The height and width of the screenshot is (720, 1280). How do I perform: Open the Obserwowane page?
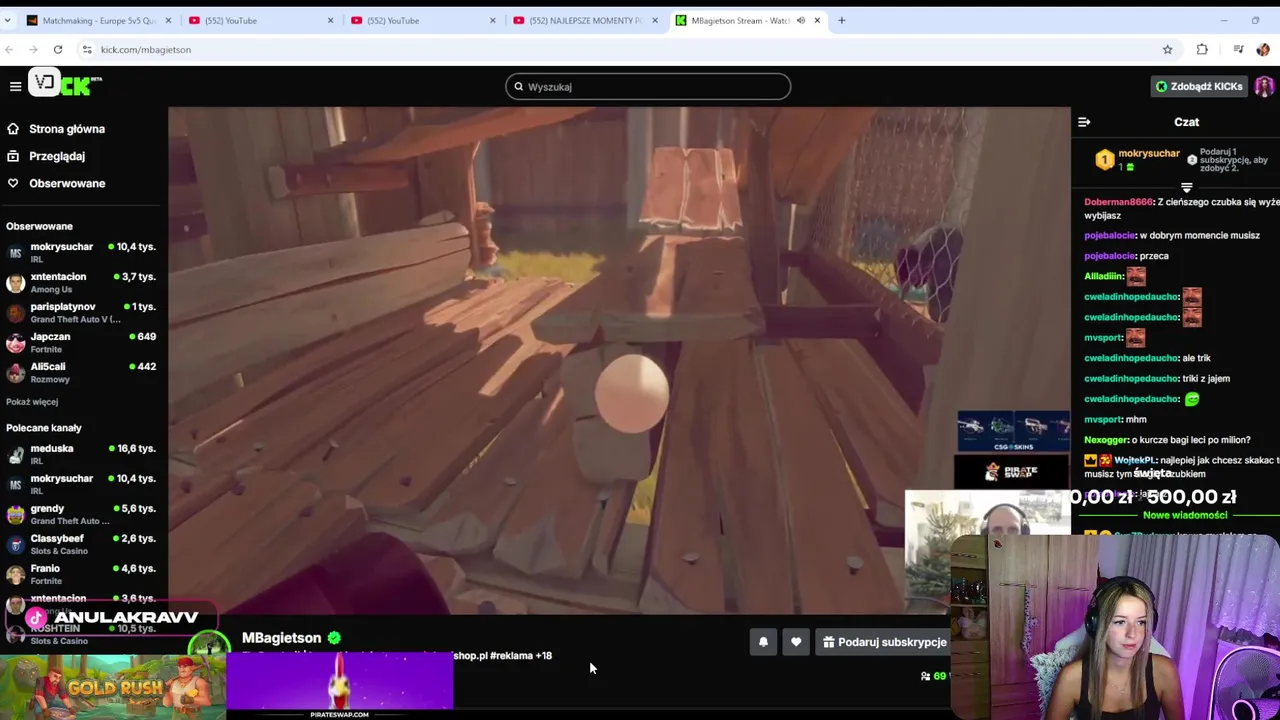[66, 183]
